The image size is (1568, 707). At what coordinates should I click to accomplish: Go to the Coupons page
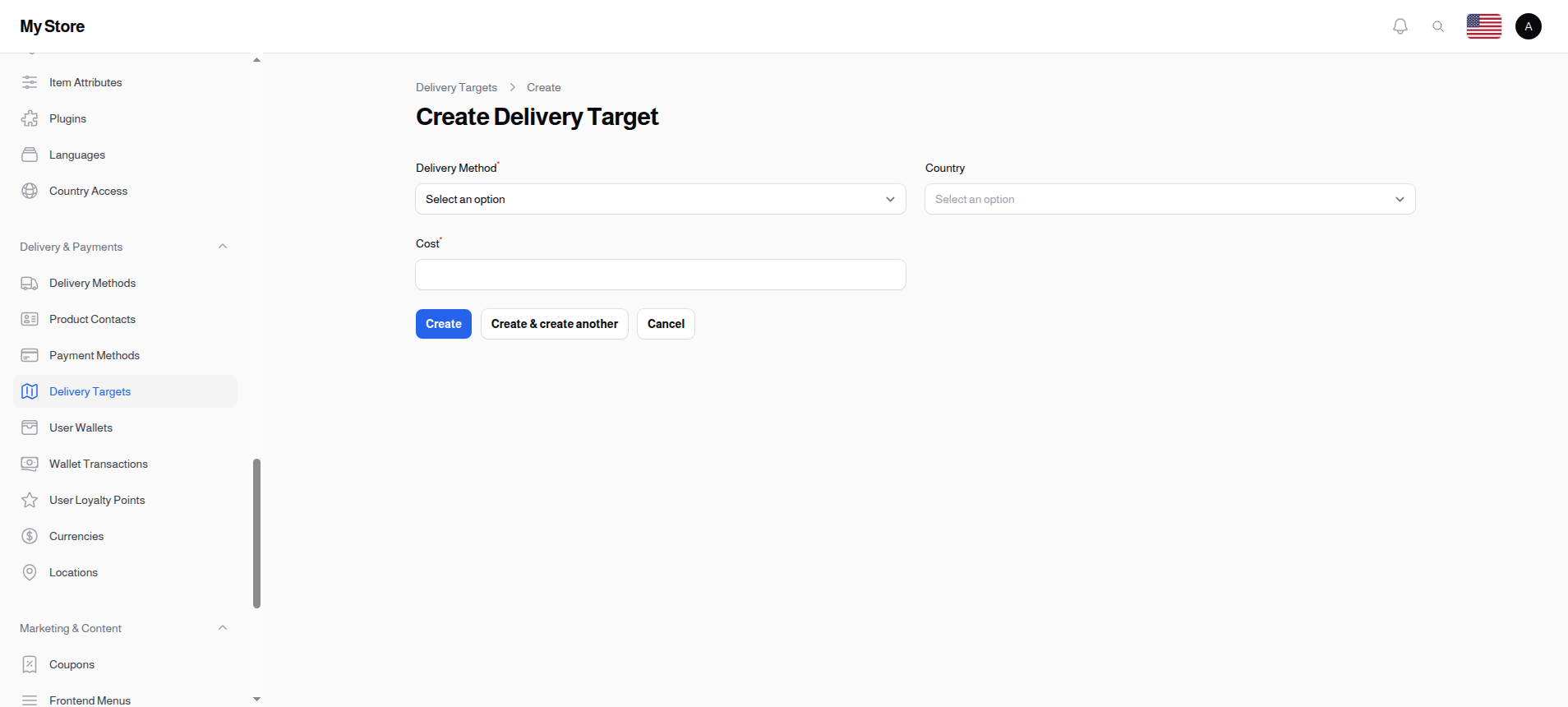72,664
